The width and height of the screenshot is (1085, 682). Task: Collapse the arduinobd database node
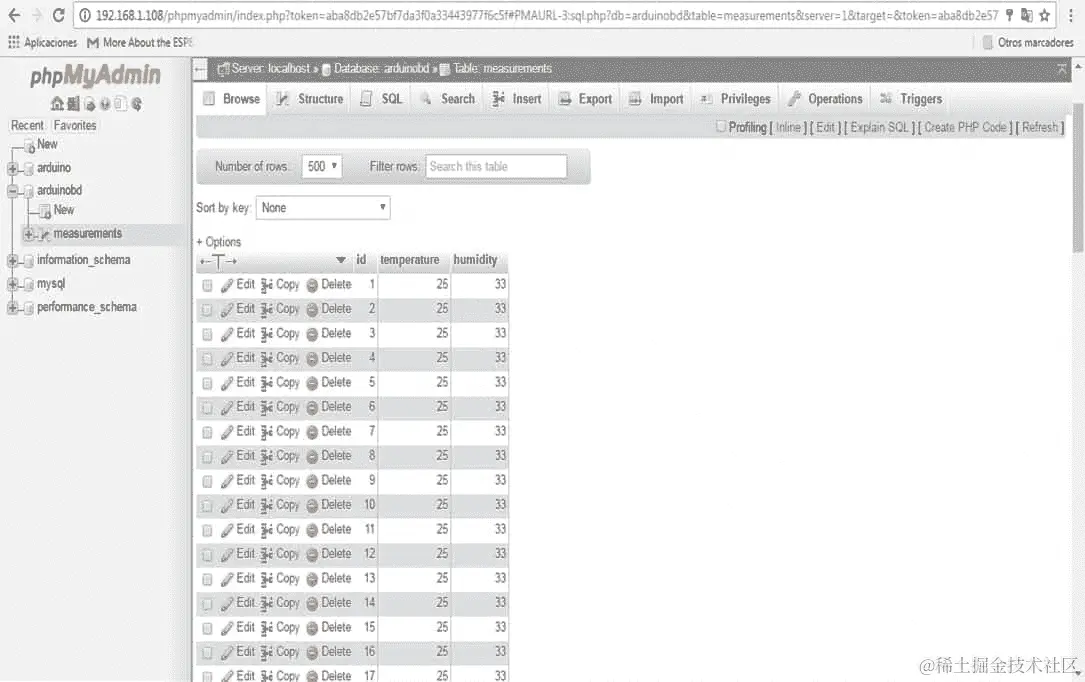coord(12,190)
